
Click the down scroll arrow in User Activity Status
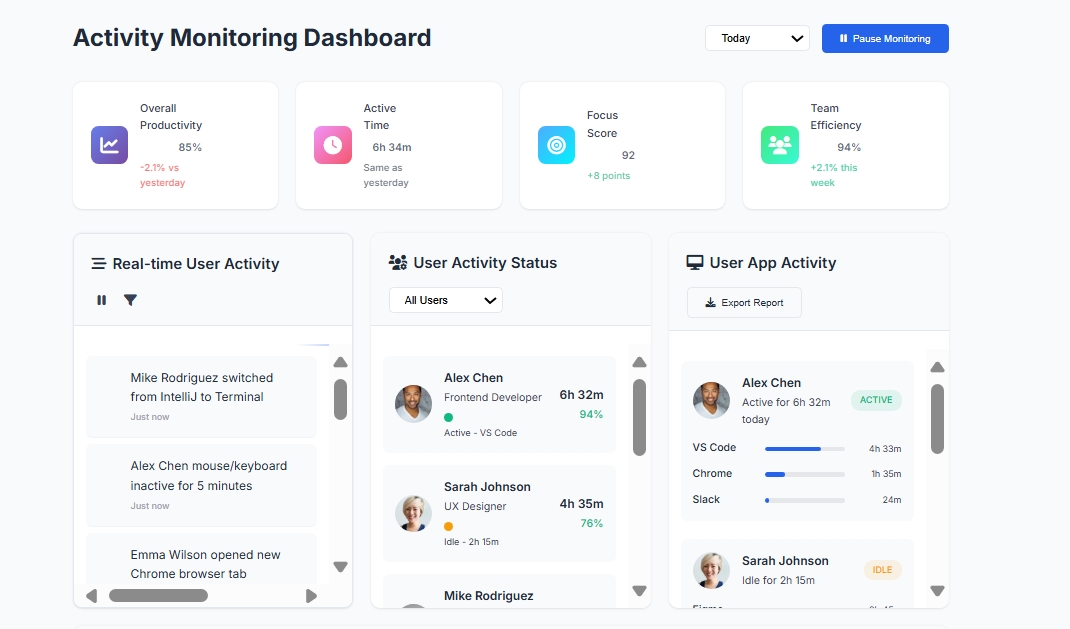(639, 592)
